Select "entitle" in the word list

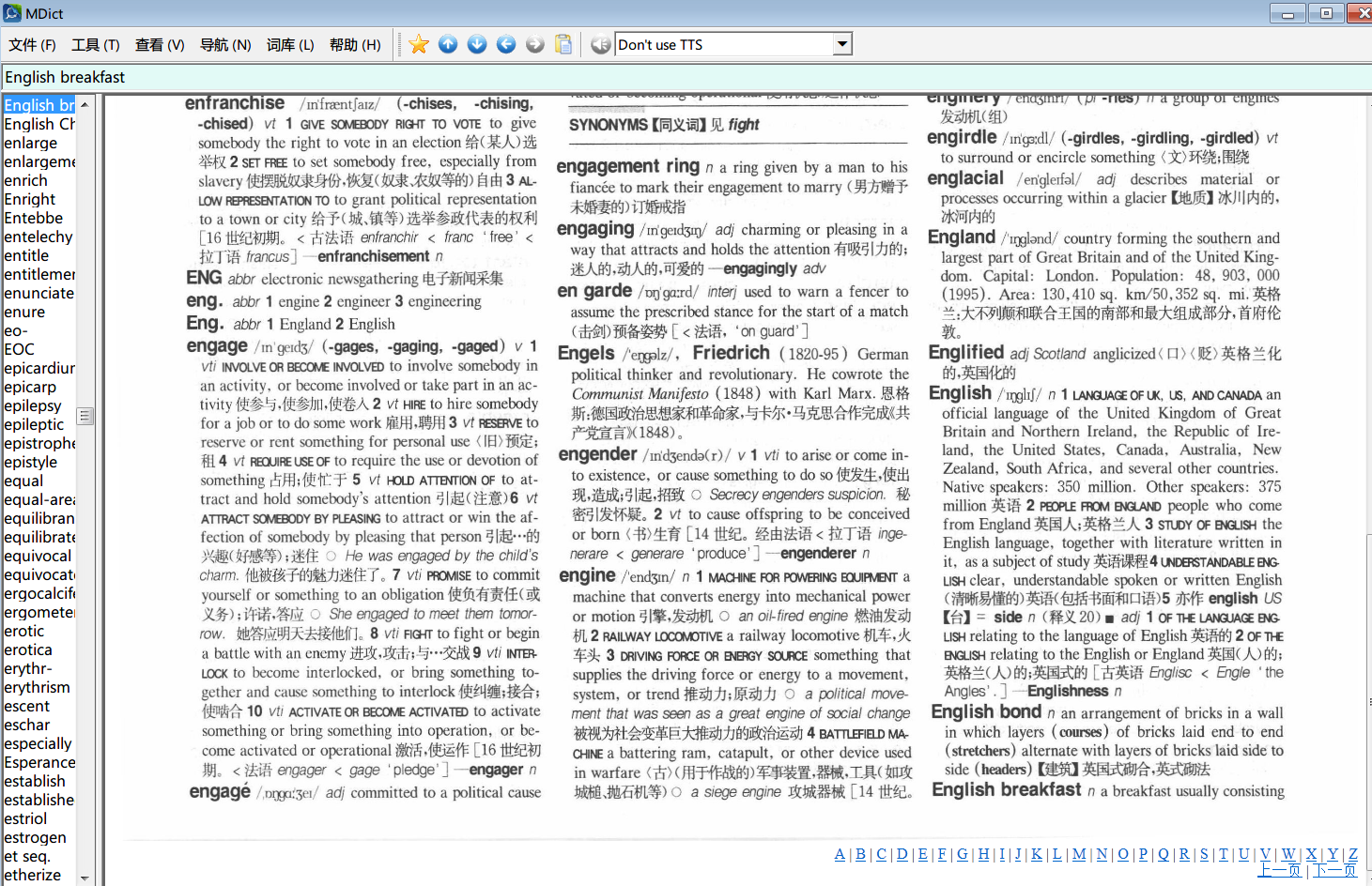point(26,255)
